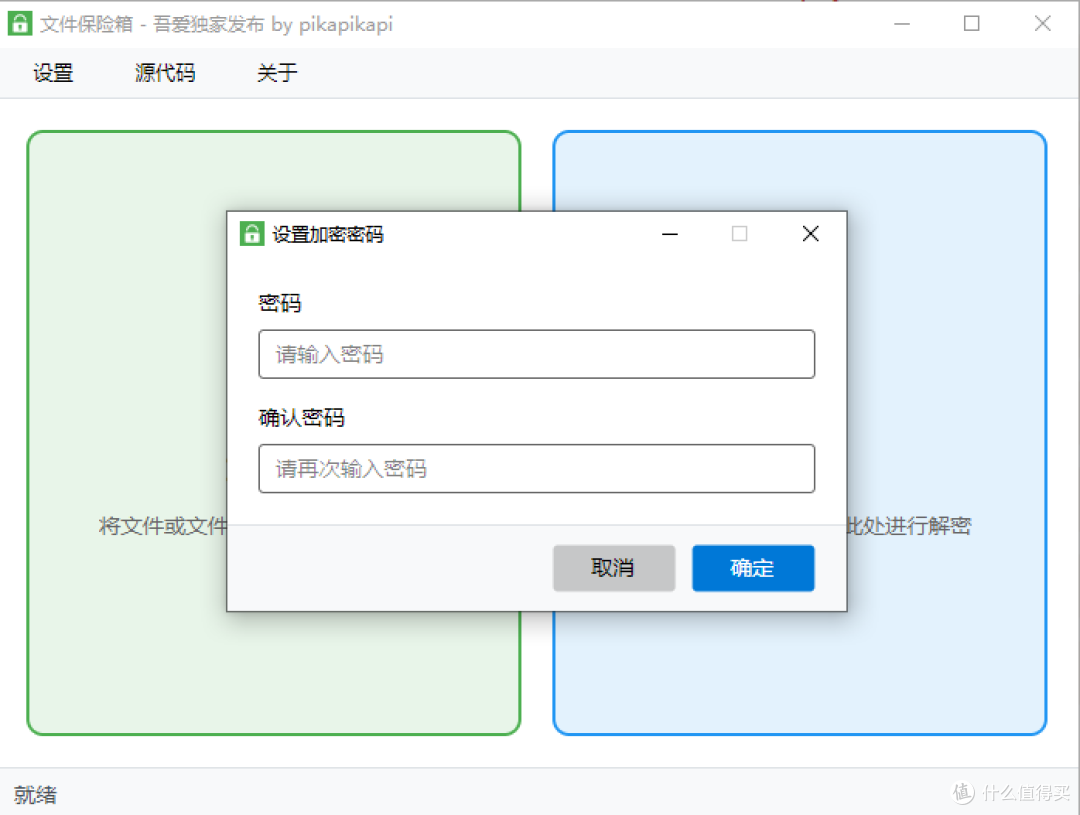Viewport: 1080px width, 815px height.
Task: Close the 设置加密密码 dialog
Action: click(811, 234)
